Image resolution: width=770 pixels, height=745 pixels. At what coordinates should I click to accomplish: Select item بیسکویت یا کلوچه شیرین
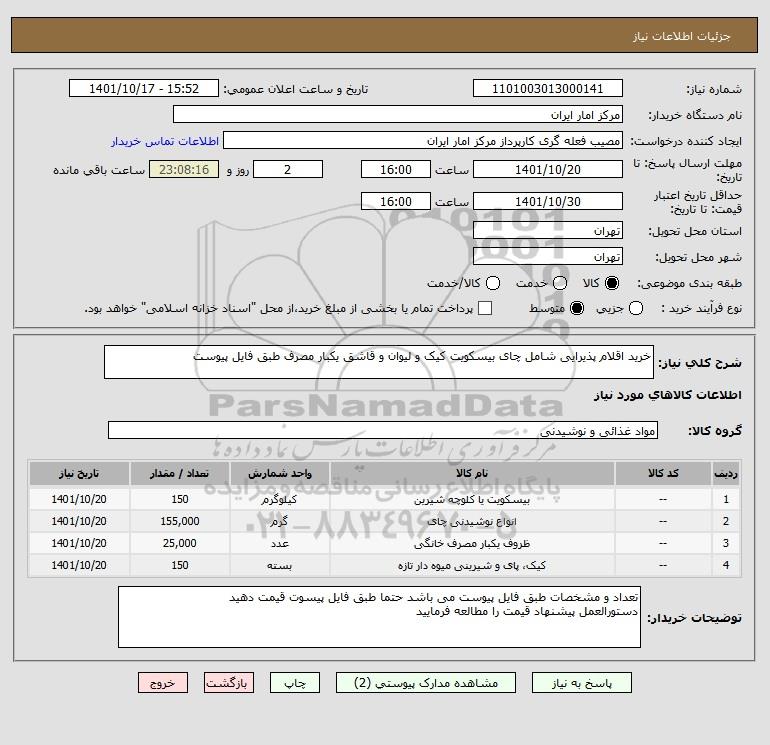[472, 500]
